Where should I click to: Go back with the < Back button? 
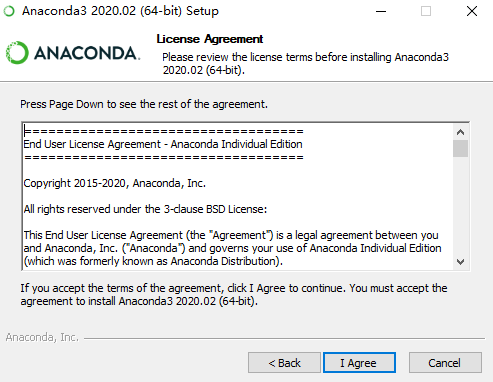pyautogui.click(x=284, y=363)
